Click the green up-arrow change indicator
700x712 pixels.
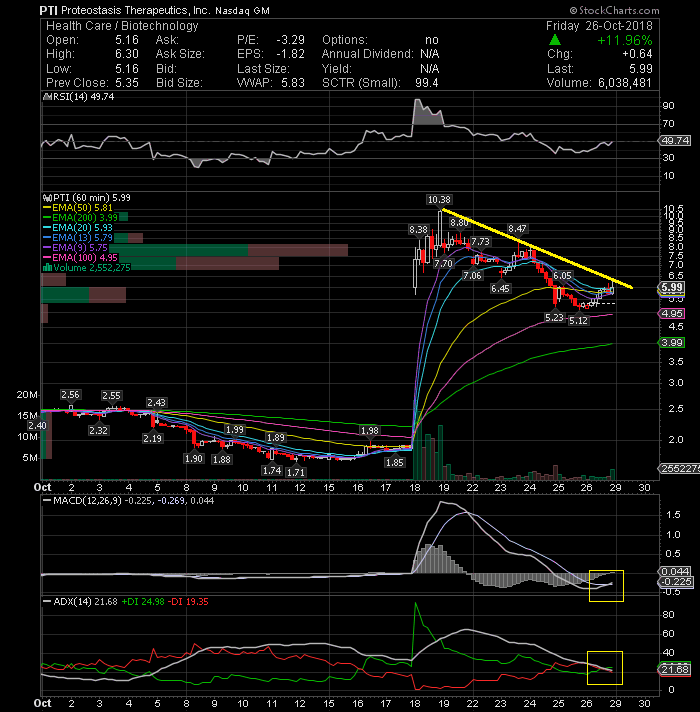click(555, 40)
